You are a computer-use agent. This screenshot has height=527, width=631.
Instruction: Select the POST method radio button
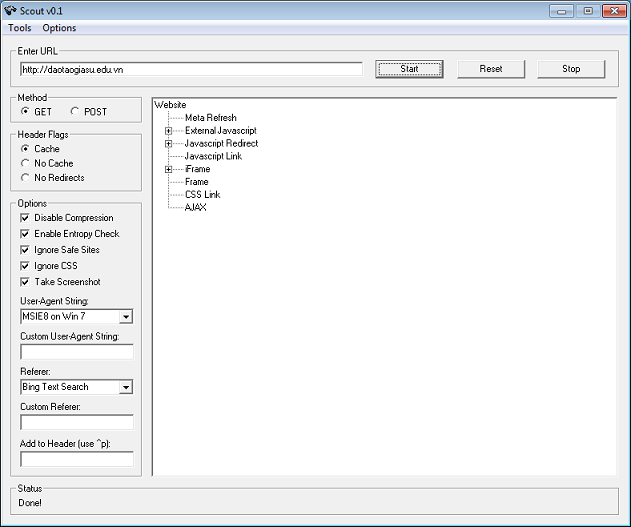76,112
